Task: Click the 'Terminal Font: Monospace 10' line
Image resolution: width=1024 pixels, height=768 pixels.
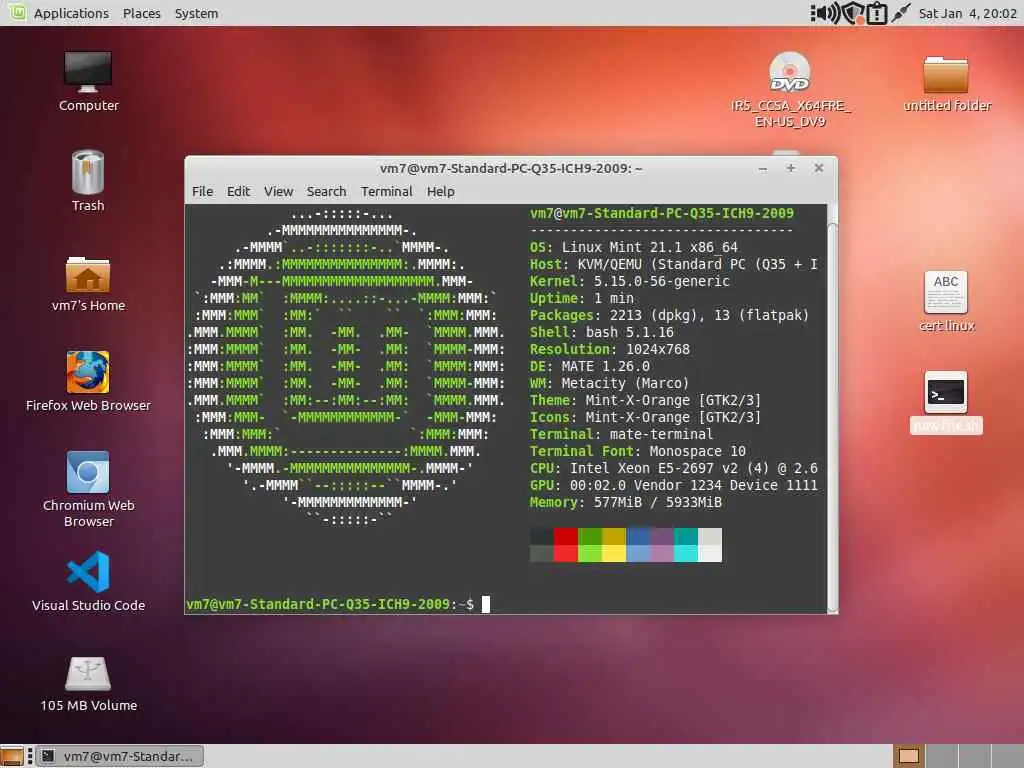Action: pos(637,451)
